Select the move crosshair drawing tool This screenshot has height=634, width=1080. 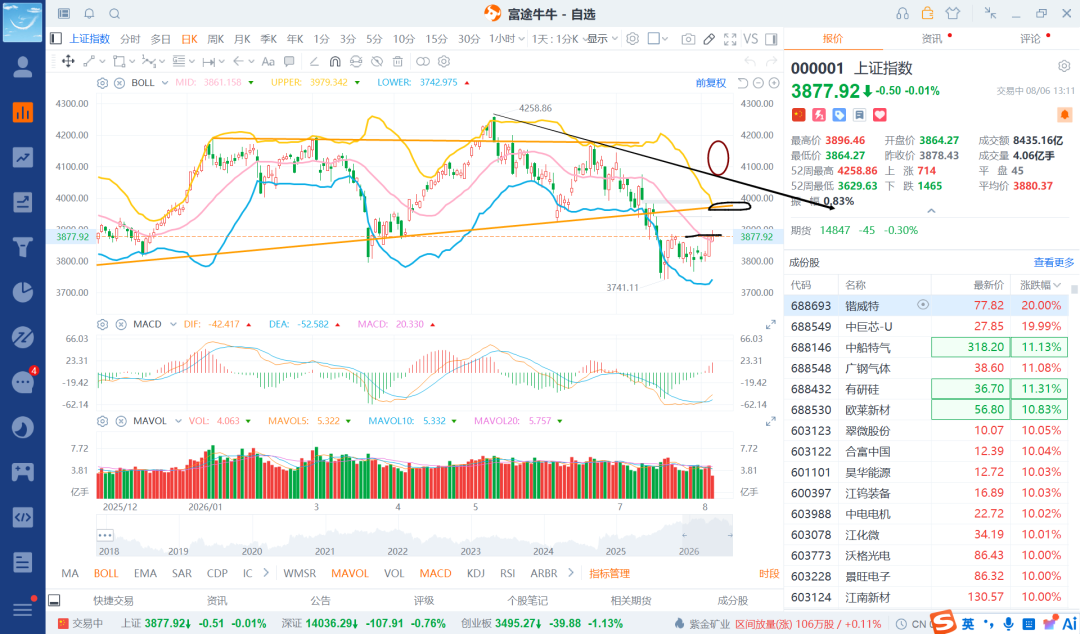(68, 61)
